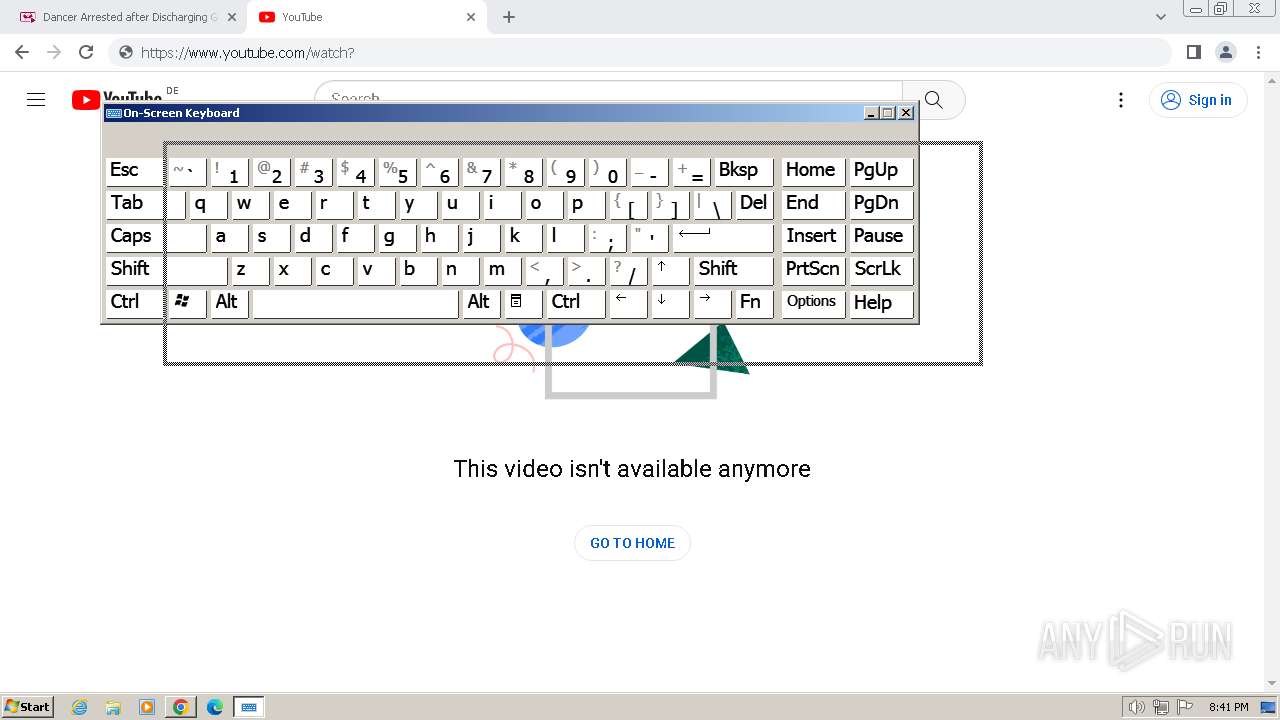This screenshot has height=720, width=1280.
Task: Click the PgDn key
Action: 881,204
